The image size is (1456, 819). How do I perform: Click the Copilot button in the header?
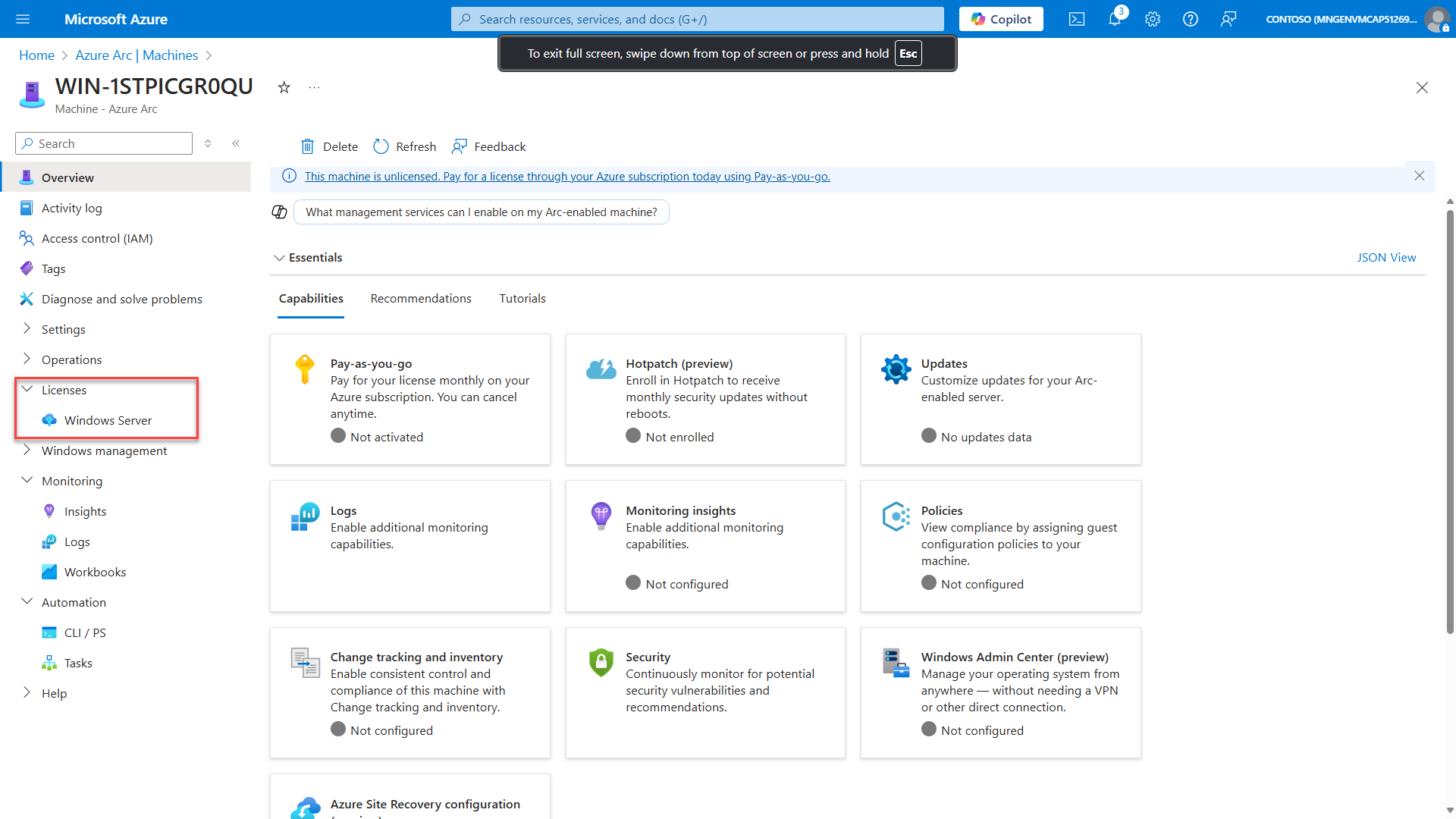click(1001, 19)
